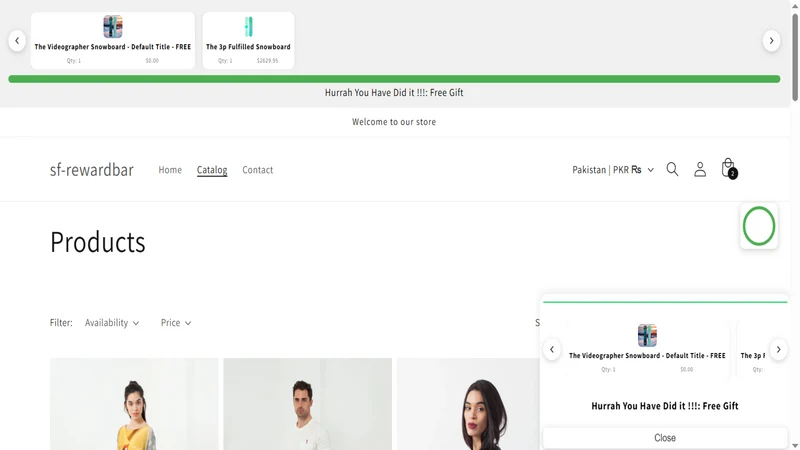The image size is (800, 450).
Task: Click Videographer Snowboard image in top bar
Action: tap(113, 27)
